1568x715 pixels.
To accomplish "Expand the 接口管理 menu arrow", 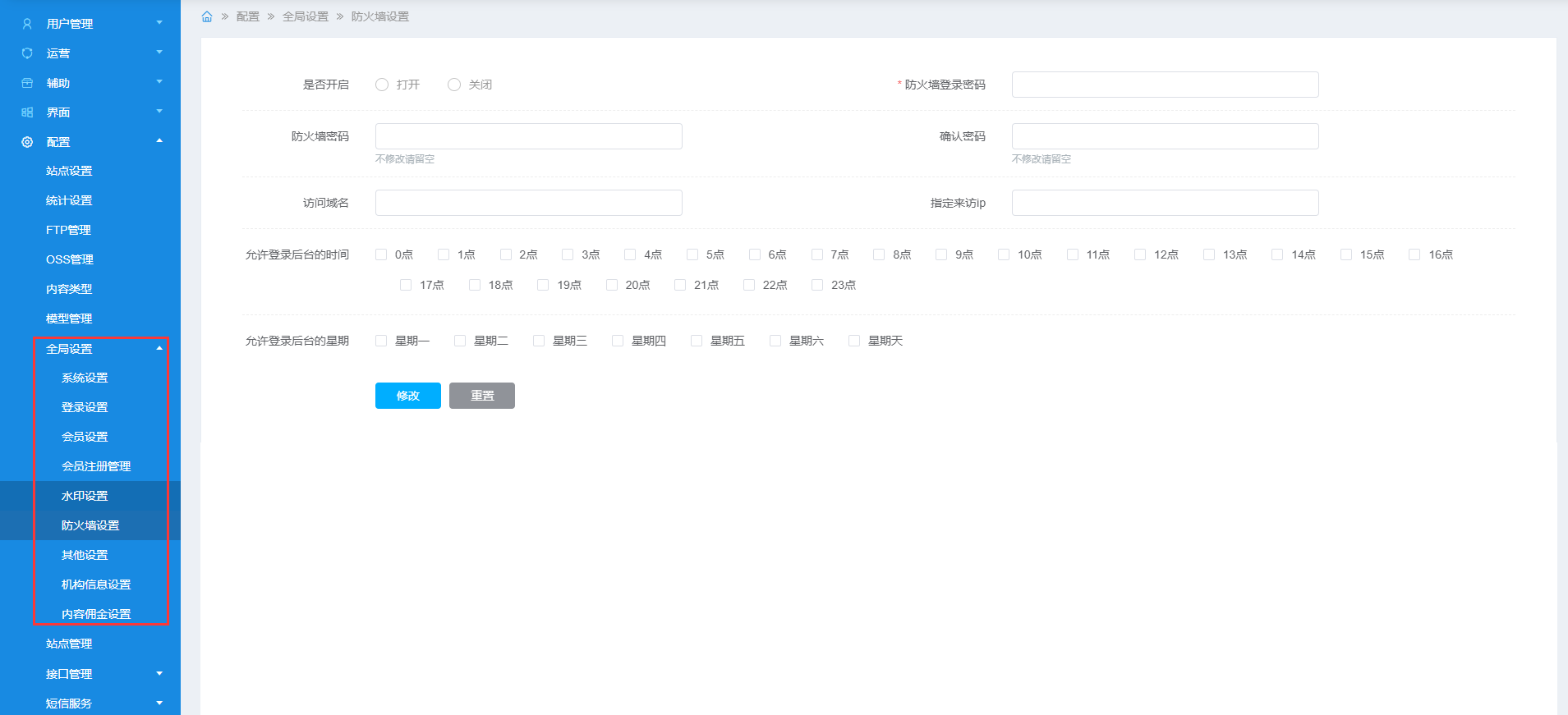I will [x=159, y=674].
